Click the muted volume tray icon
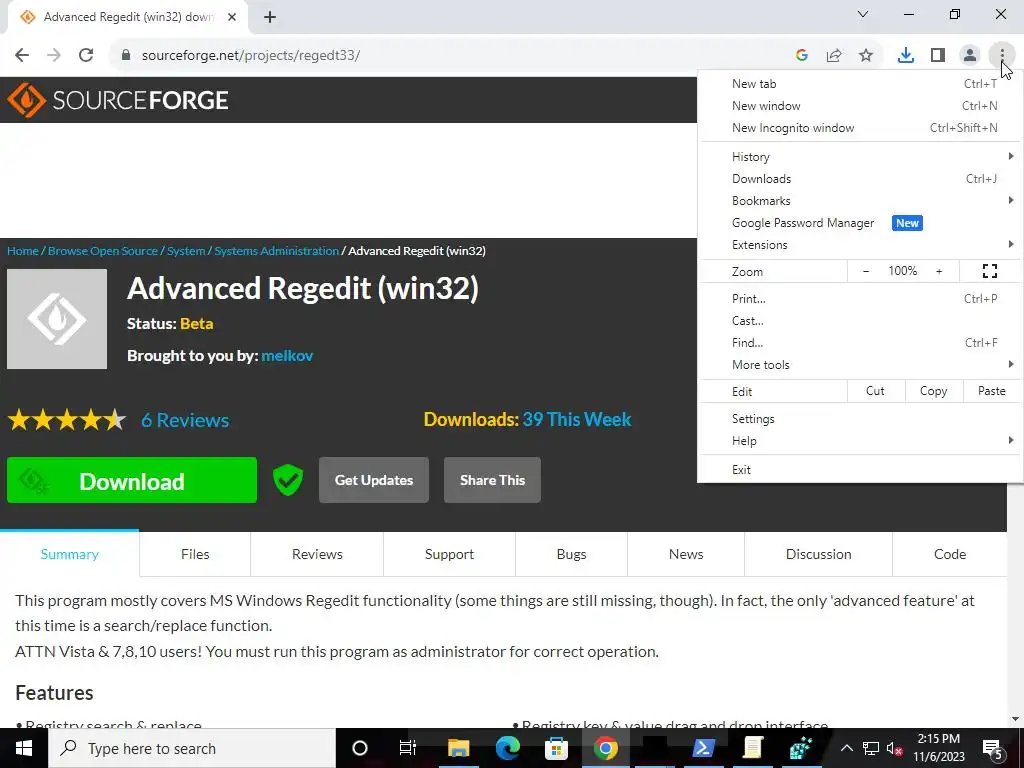Image resolution: width=1024 pixels, height=768 pixels. (x=894, y=748)
